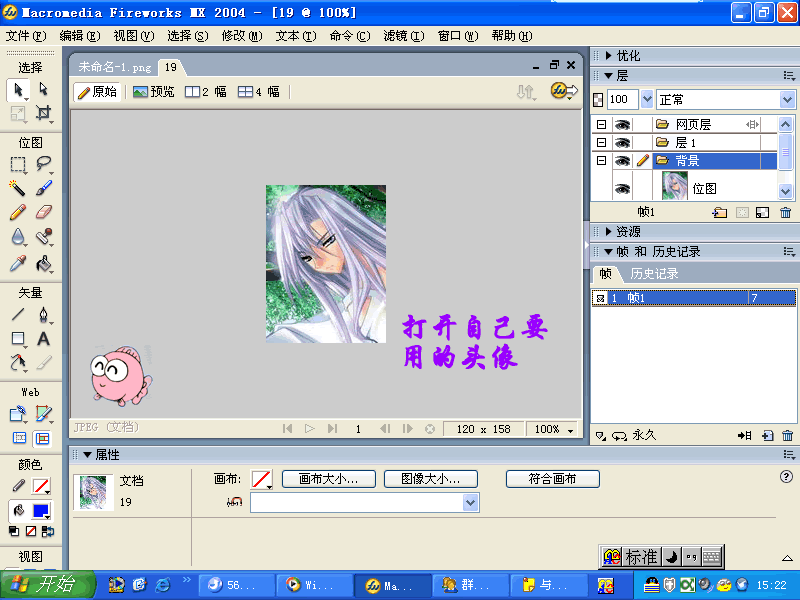This screenshot has width=800, height=600.
Task: Add new layer folder icon
Action: (x=719, y=212)
